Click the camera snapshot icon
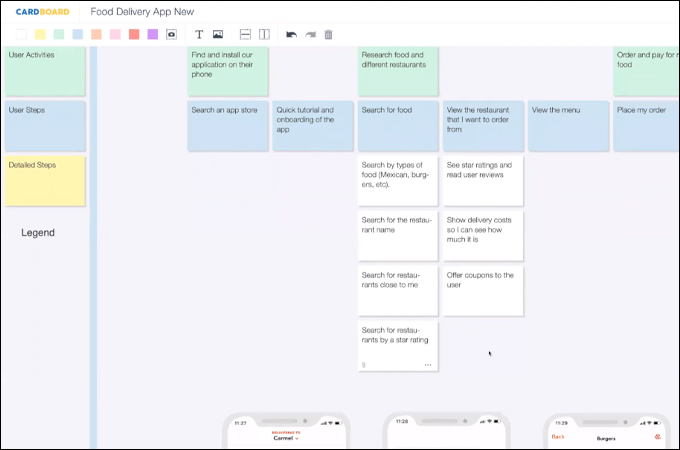 click(x=171, y=34)
